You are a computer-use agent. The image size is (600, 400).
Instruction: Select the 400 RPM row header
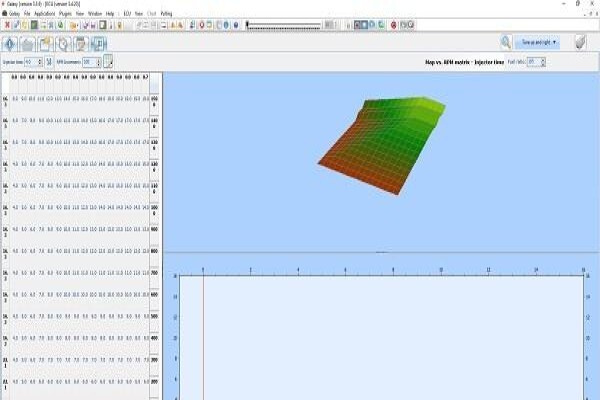click(x=154, y=344)
